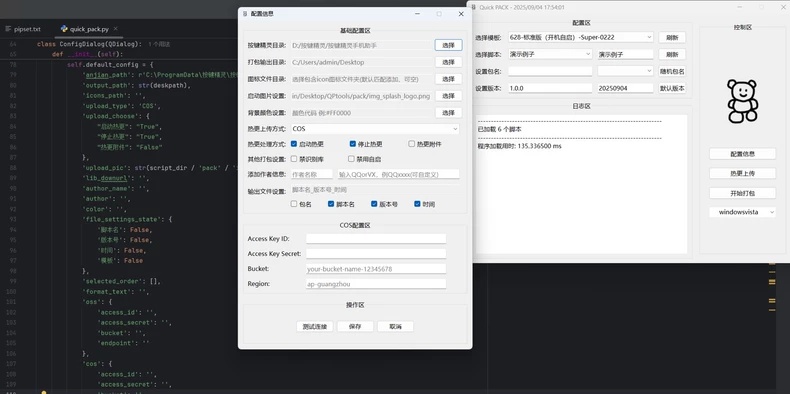Click the text file icon on pipset.txt tab
The image size is (790, 394).
8,29
